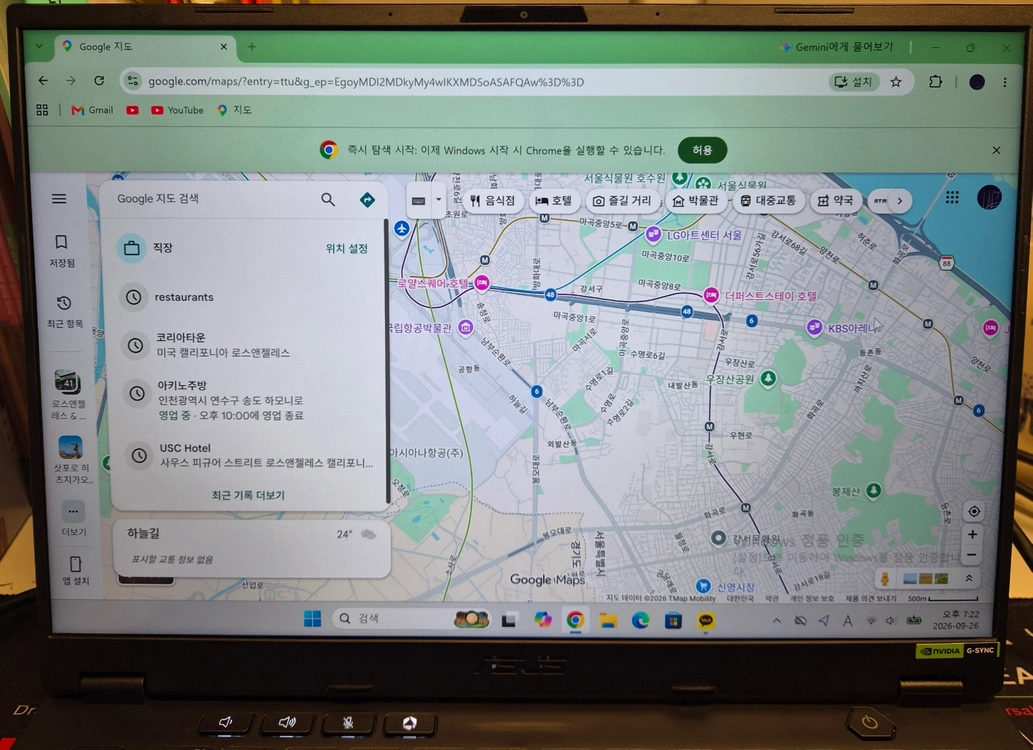Click the my-location target button
The width and height of the screenshot is (1033, 750).
pos(974,511)
